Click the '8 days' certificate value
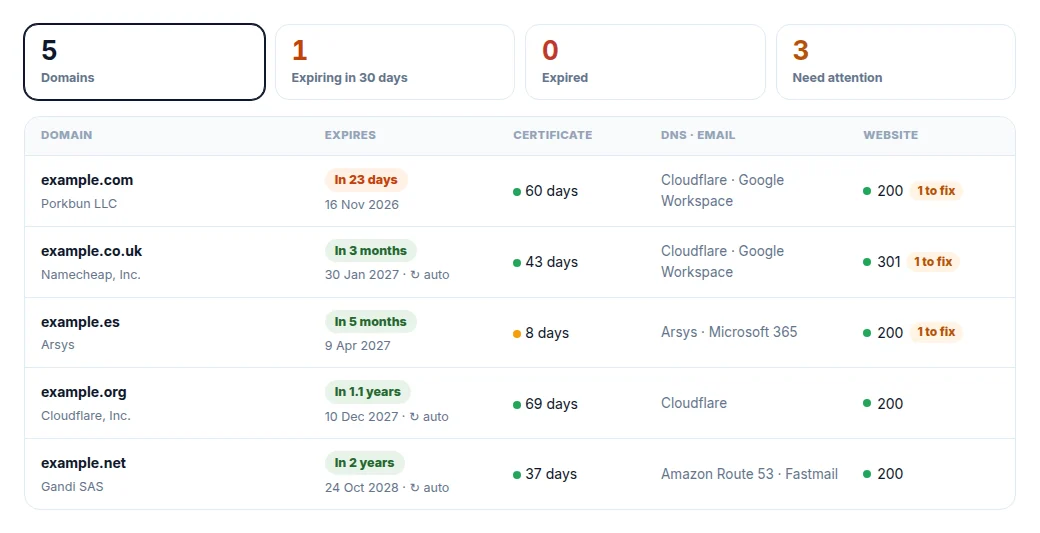 coord(547,333)
